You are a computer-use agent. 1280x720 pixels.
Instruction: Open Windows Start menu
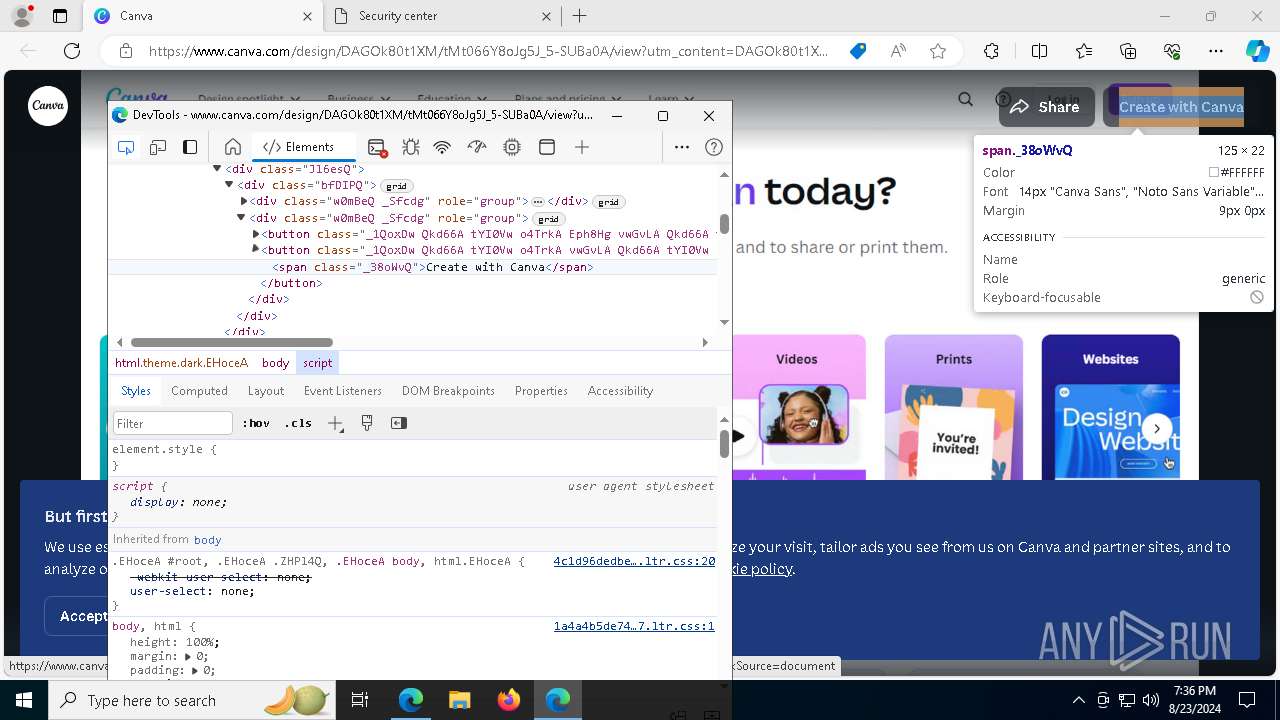(x=23, y=700)
